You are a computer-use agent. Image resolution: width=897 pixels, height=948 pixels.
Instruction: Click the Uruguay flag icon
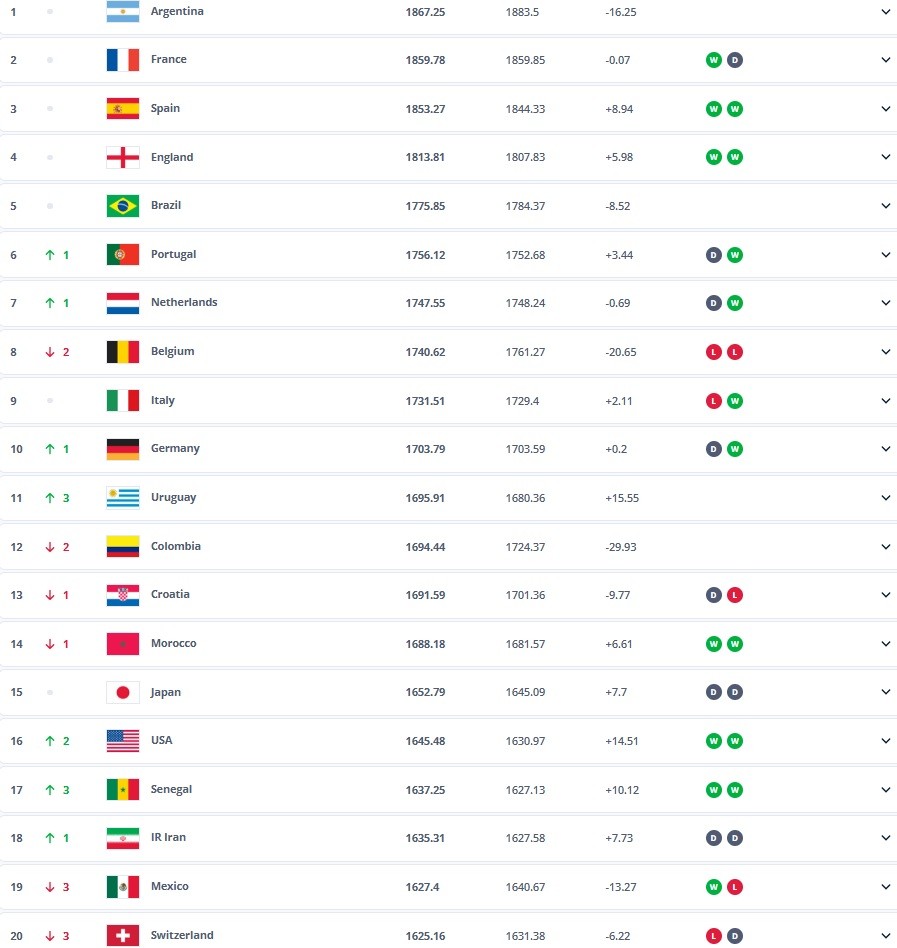122,498
